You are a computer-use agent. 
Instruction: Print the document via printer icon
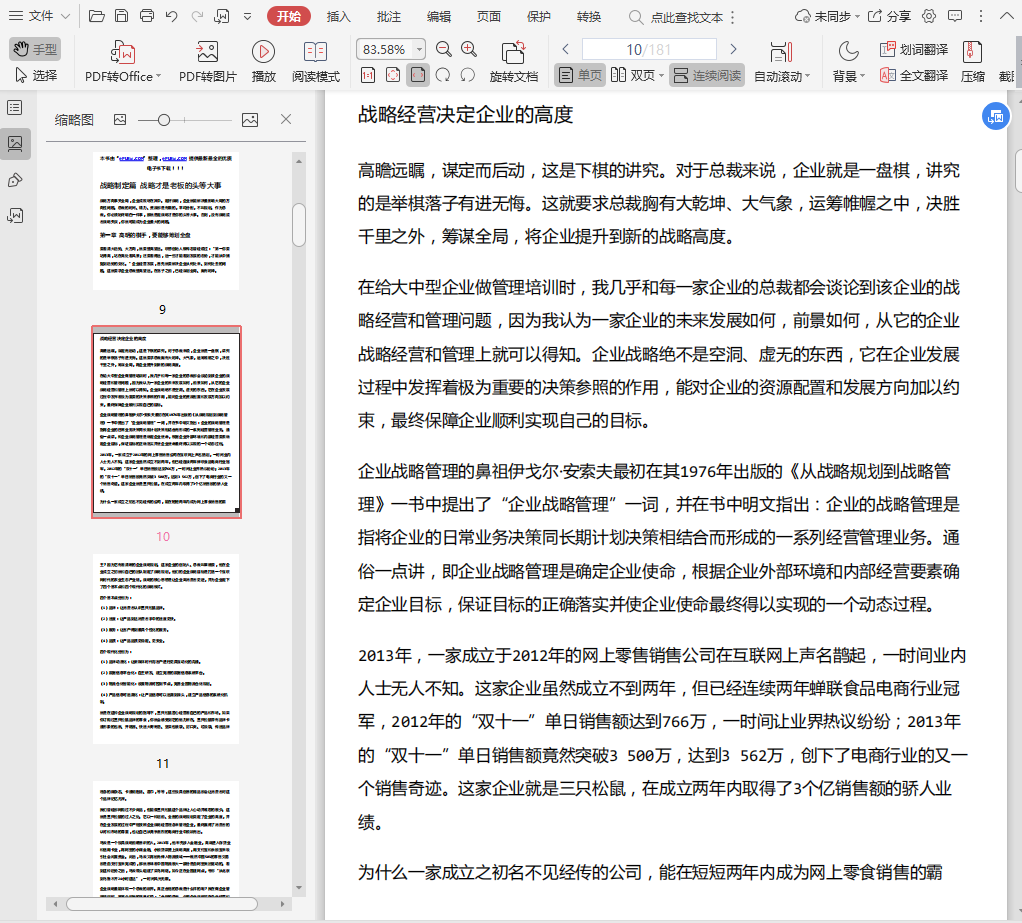click(x=147, y=16)
